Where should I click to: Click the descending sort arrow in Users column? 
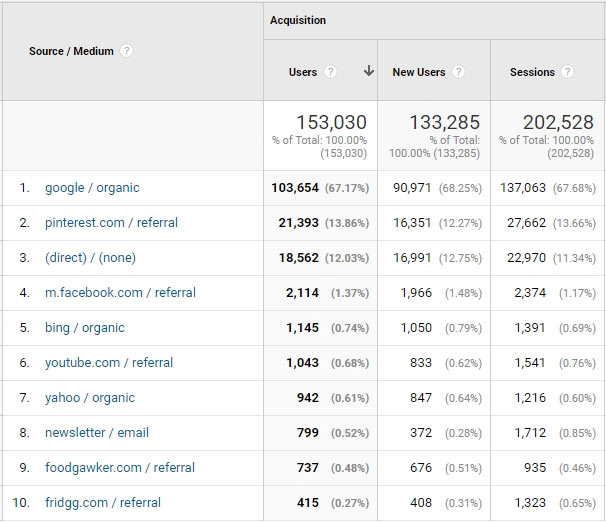[369, 71]
